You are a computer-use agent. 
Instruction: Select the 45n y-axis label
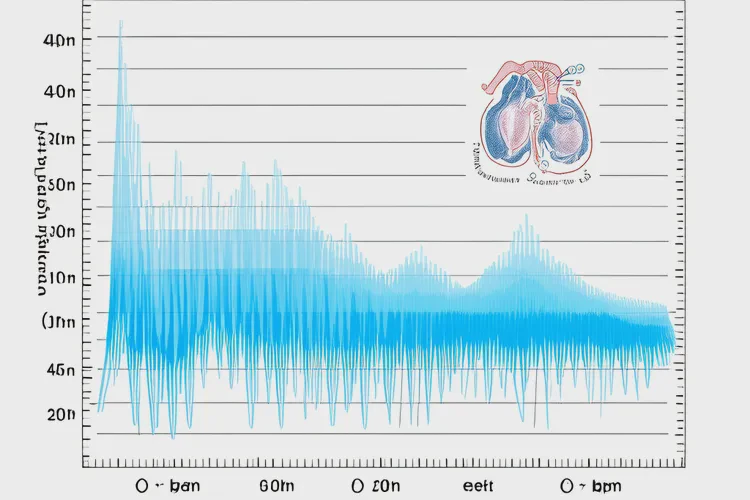click(61, 370)
